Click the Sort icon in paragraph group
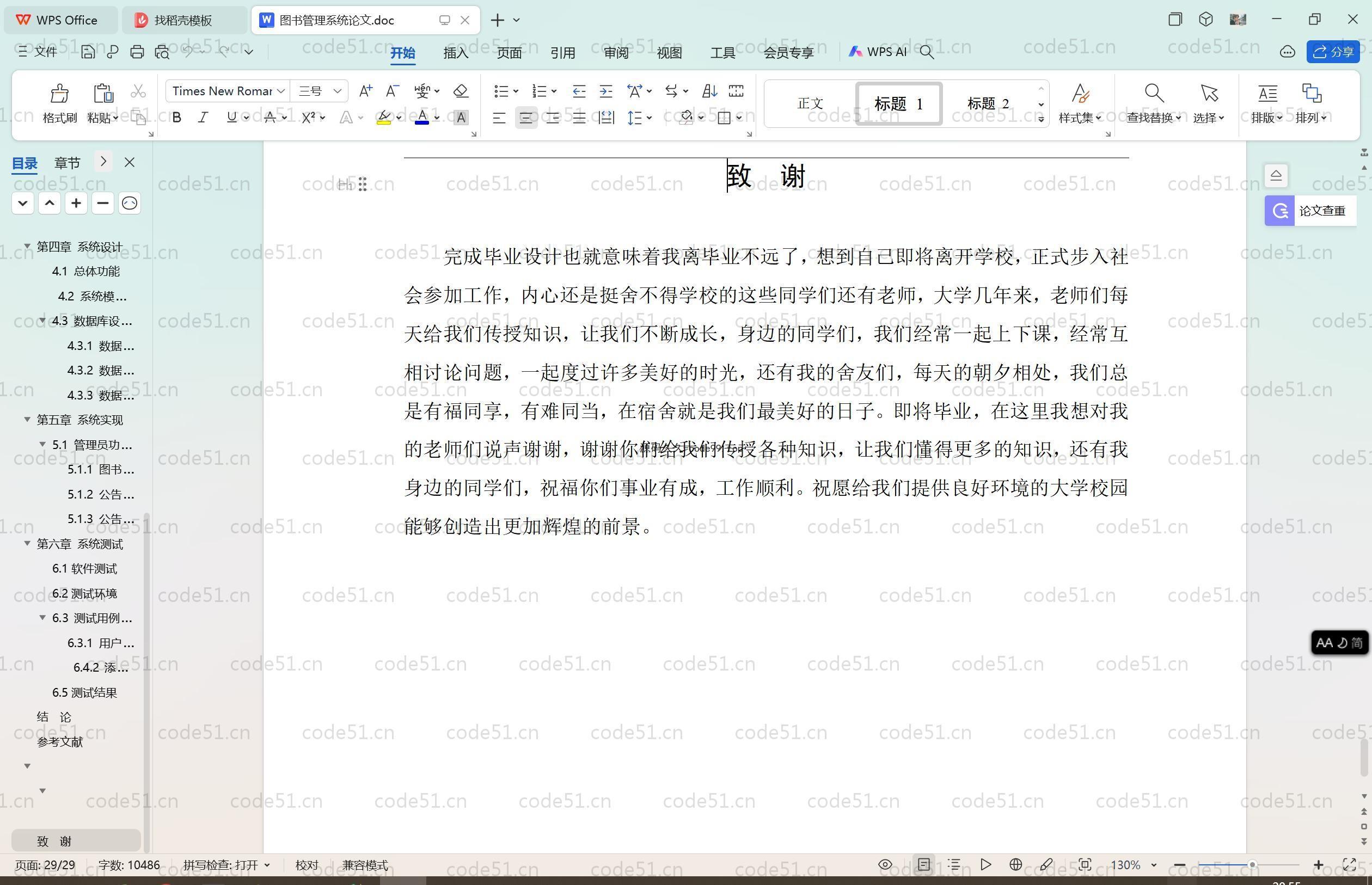 coord(709,91)
